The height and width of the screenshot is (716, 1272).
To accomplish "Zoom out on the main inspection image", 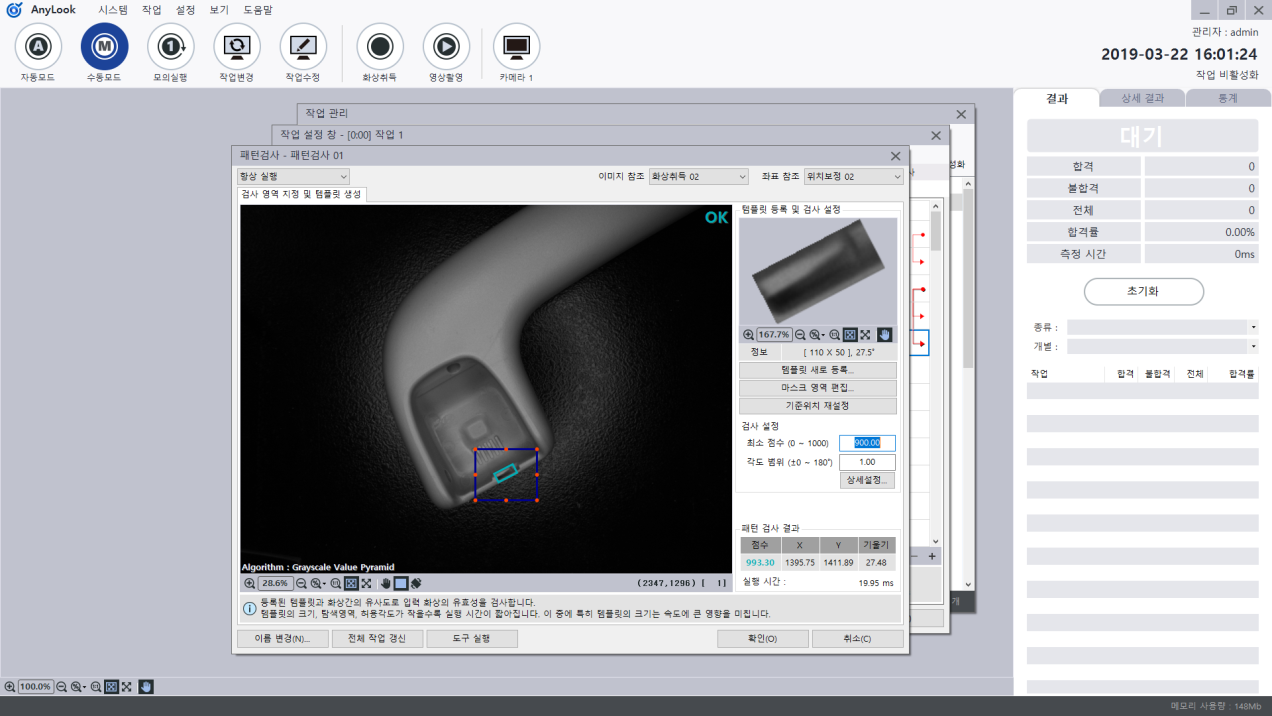I will (301, 583).
